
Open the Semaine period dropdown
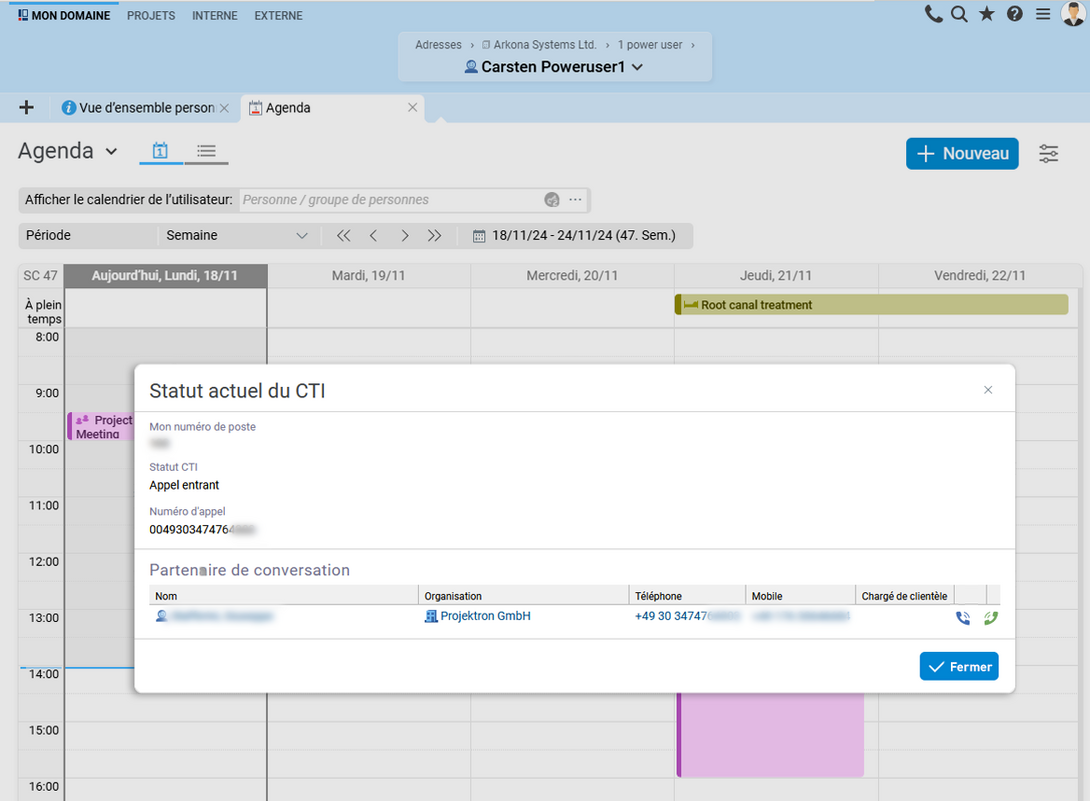tap(237, 236)
